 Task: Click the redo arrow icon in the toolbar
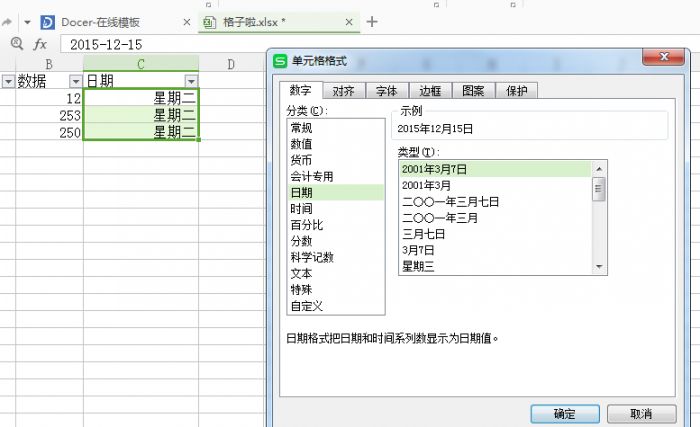click(x=7, y=22)
